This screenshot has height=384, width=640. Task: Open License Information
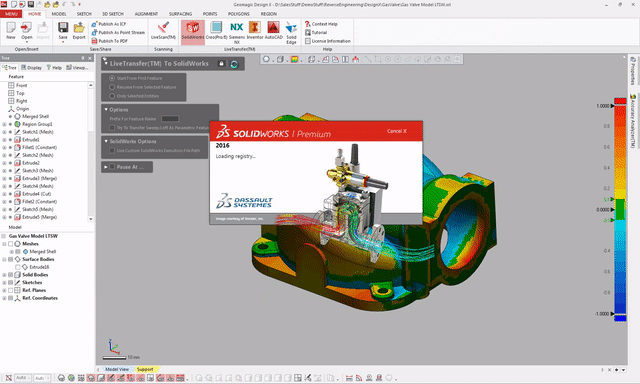pyautogui.click(x=328, y=41)
